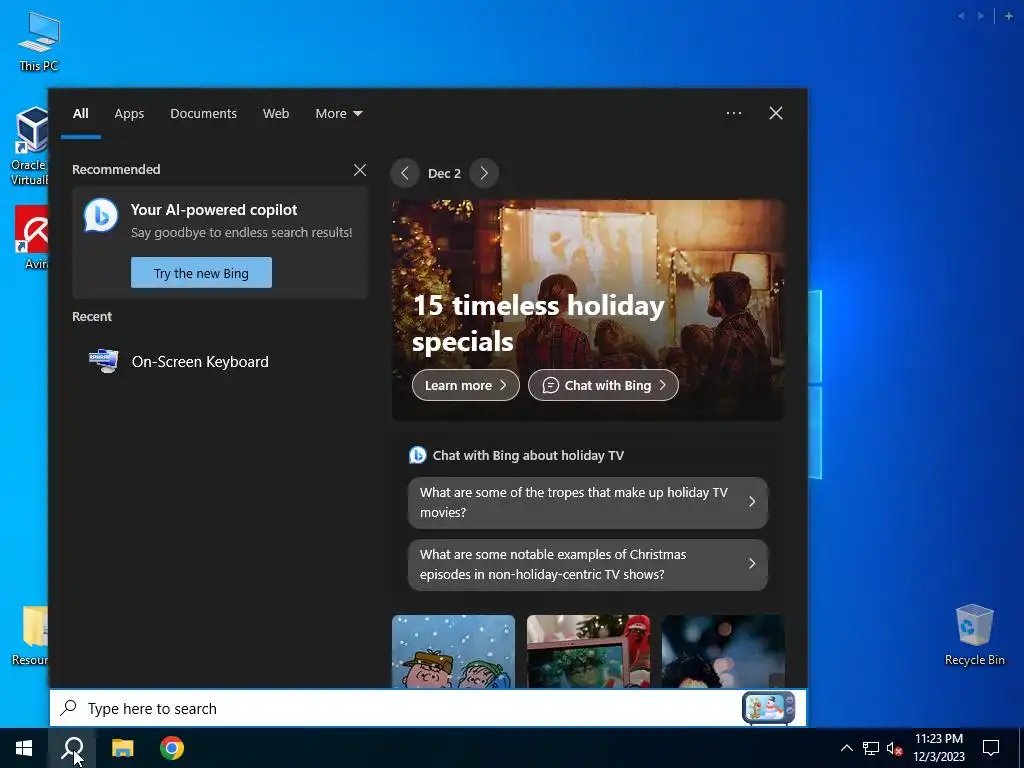Select the Avira desktop shortcut
The image size is (1024, 768).
pyautogui.click(x=31, y=238)
